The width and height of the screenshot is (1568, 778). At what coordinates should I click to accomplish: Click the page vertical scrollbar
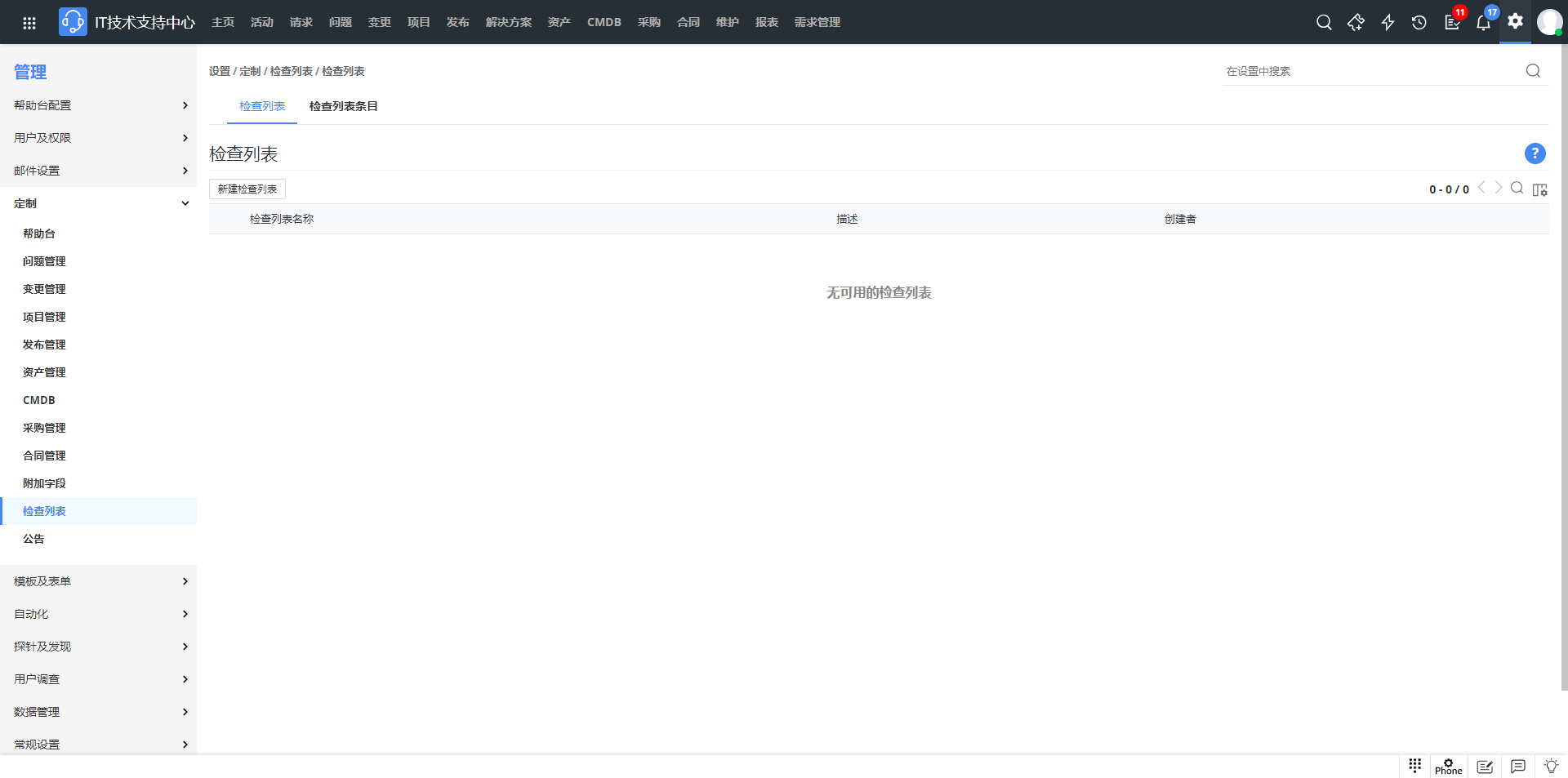coord(1564,367)
